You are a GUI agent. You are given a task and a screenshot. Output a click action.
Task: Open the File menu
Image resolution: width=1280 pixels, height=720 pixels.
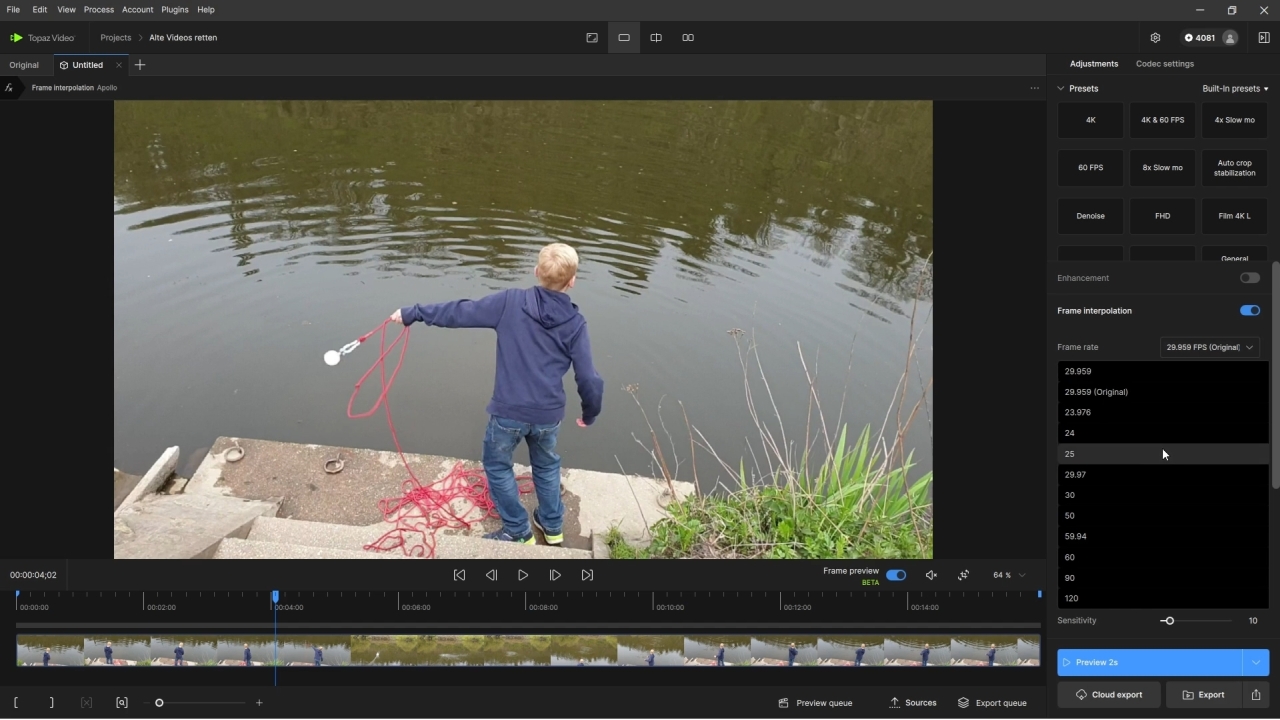pos(13,10)
